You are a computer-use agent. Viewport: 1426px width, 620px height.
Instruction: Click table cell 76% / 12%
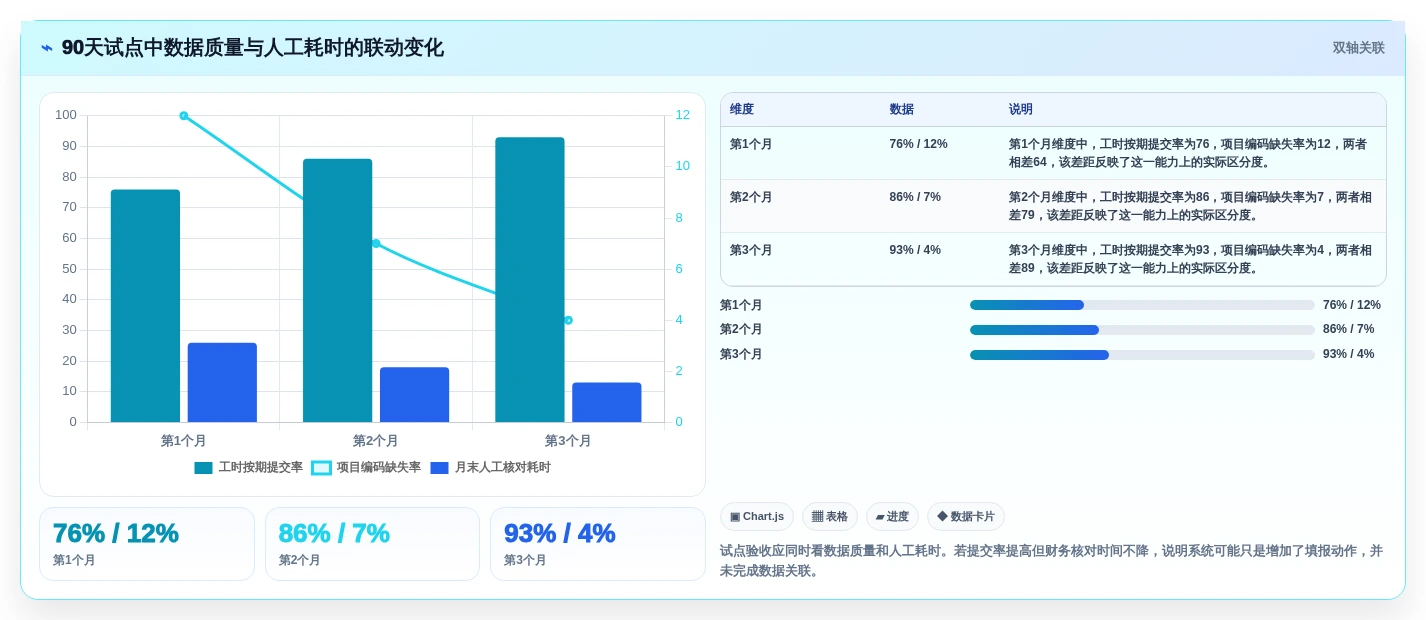click(918, 144)
